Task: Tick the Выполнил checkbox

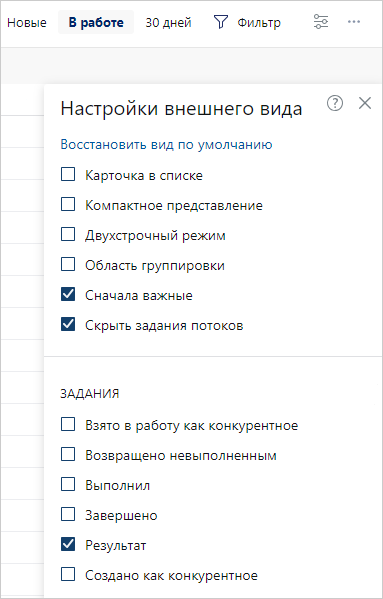Action: (68, 484)
